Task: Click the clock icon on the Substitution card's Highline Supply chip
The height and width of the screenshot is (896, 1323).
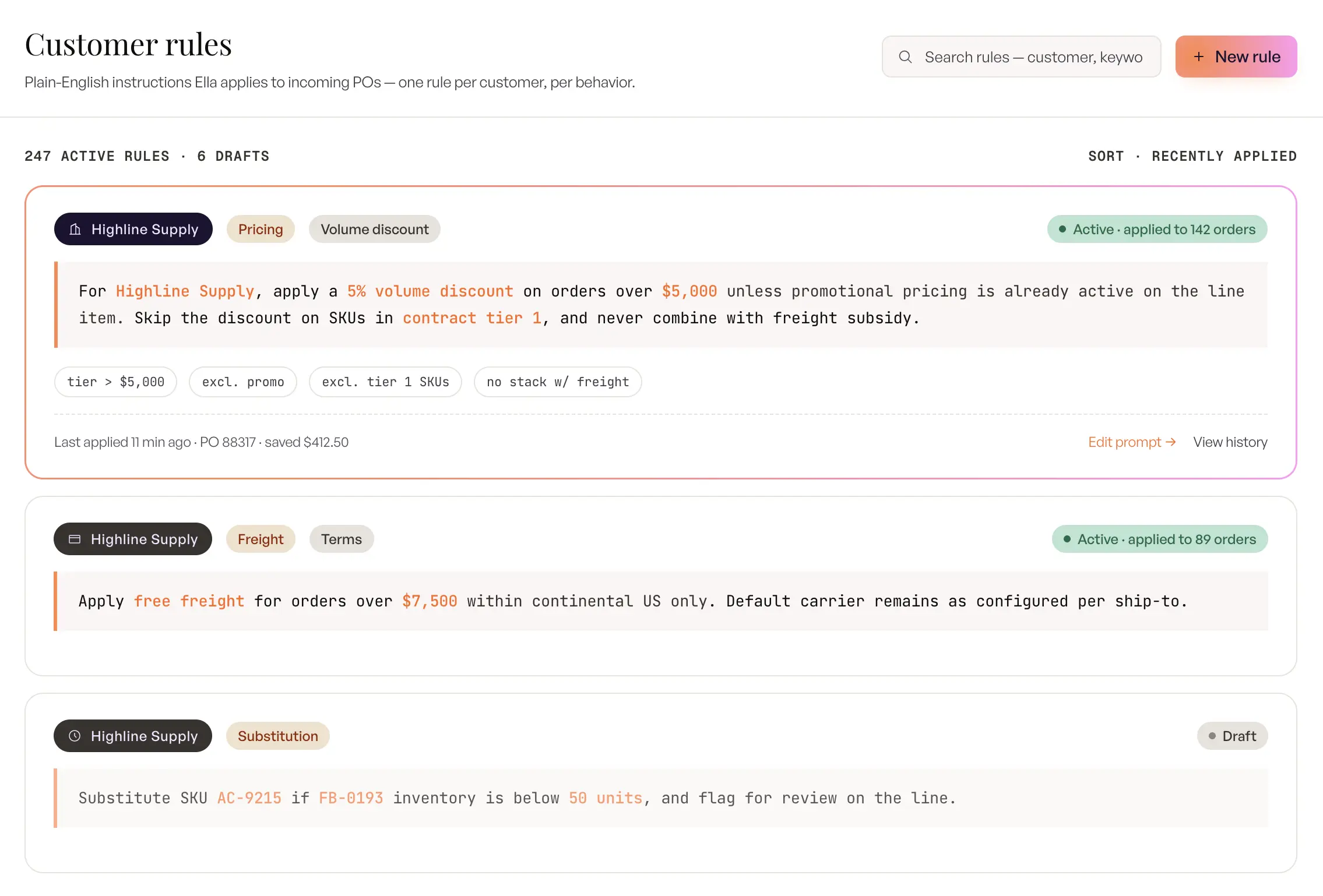Action: click(x=75, y=736)
